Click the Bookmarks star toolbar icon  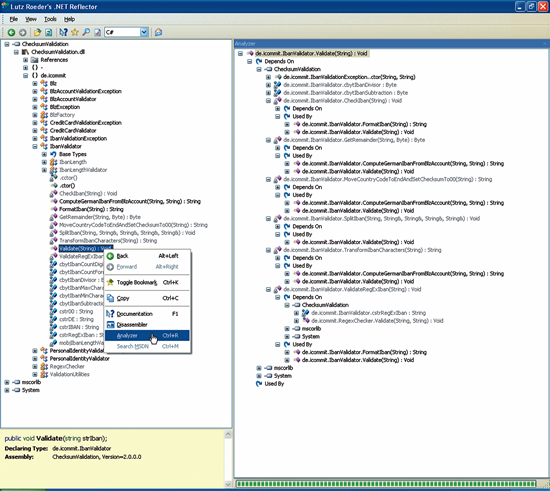click(x=75, y=32)
